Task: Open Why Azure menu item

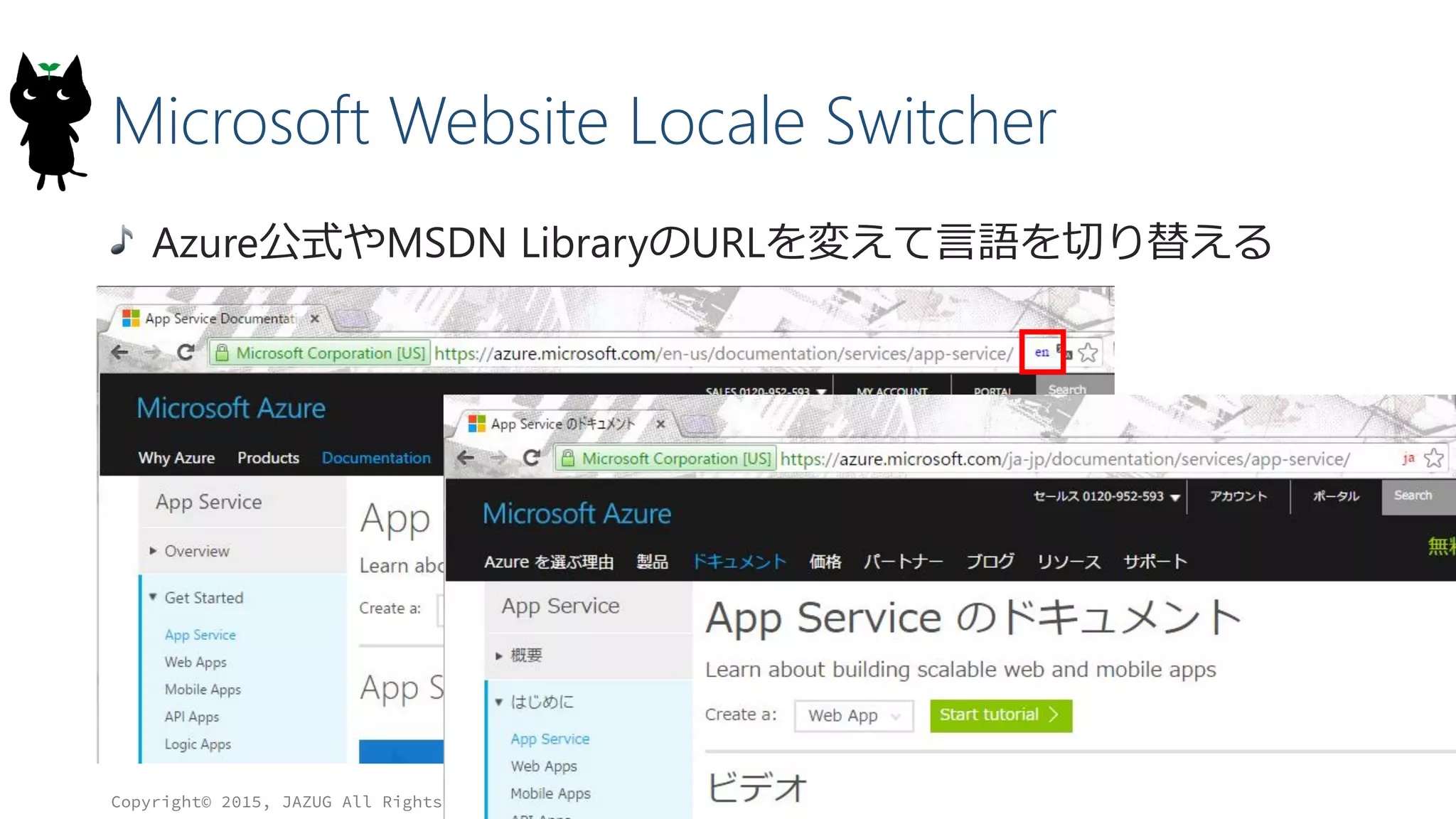Action: pyautogui.click(x=176, y=458)
